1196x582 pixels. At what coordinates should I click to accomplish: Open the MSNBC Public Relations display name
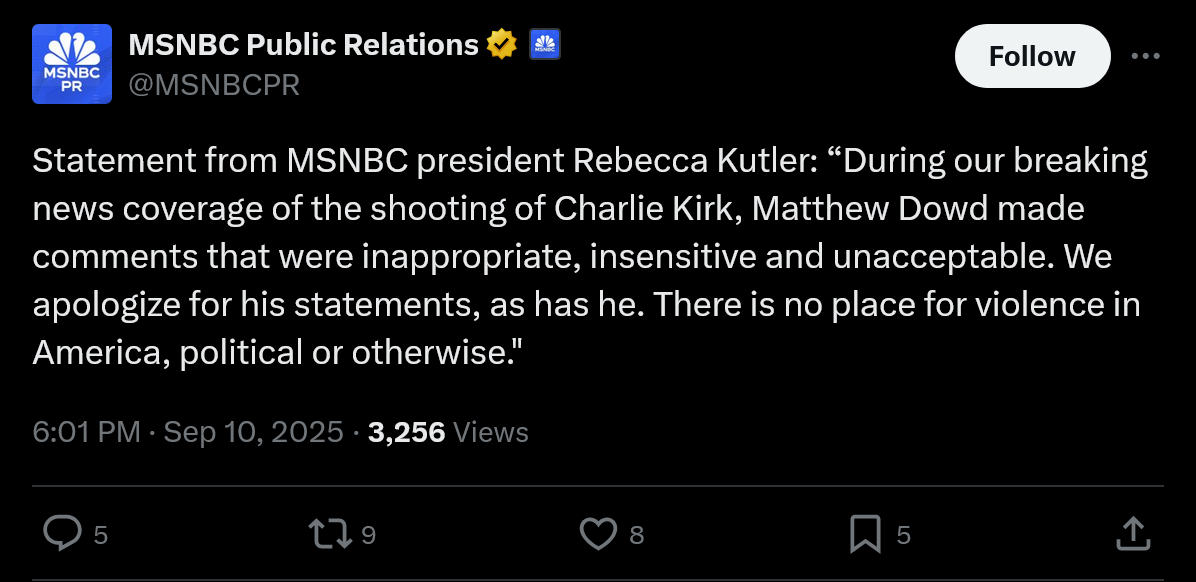[x=303, y=44]
